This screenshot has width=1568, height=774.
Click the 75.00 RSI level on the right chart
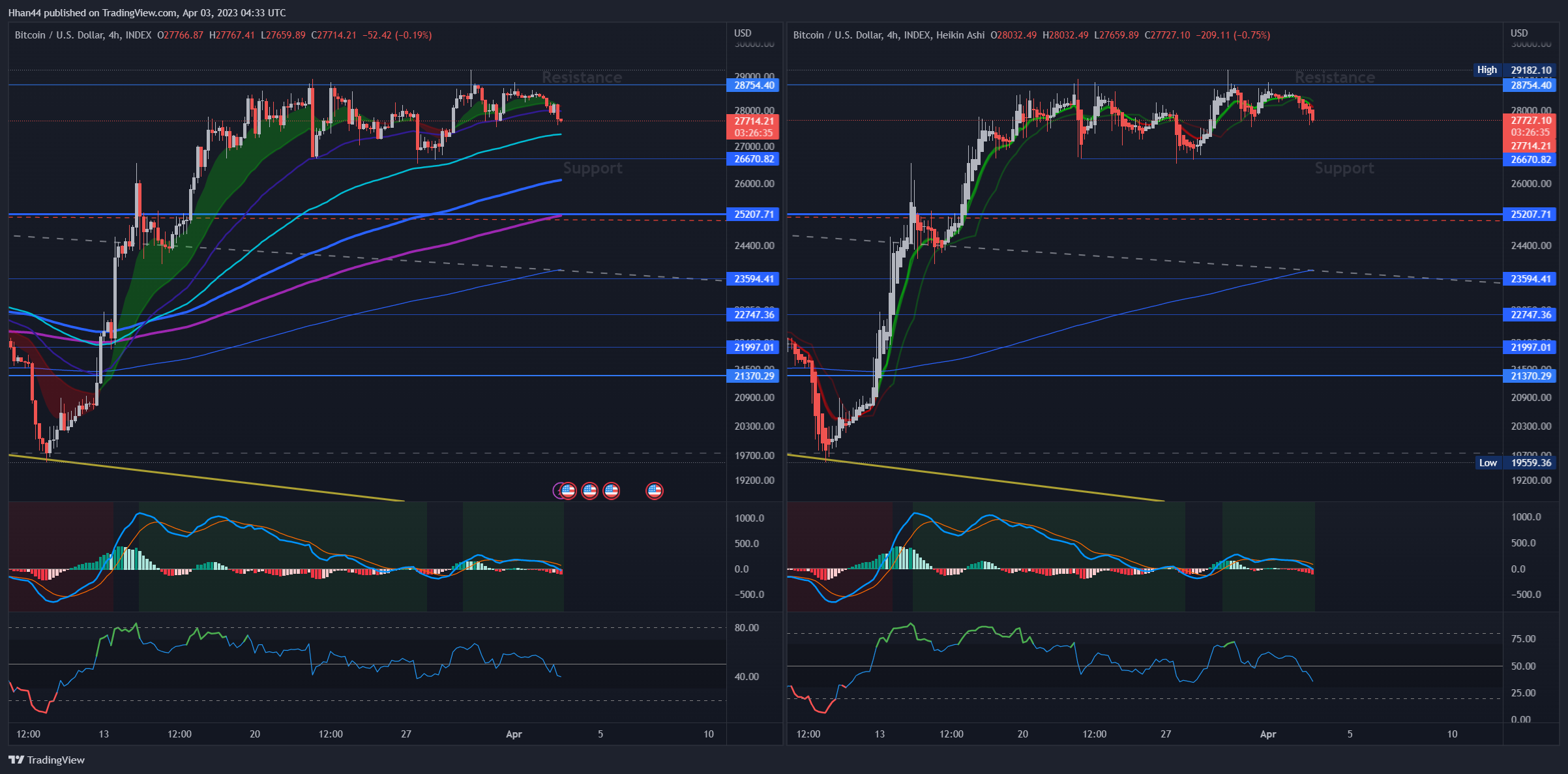(1524, 639)
